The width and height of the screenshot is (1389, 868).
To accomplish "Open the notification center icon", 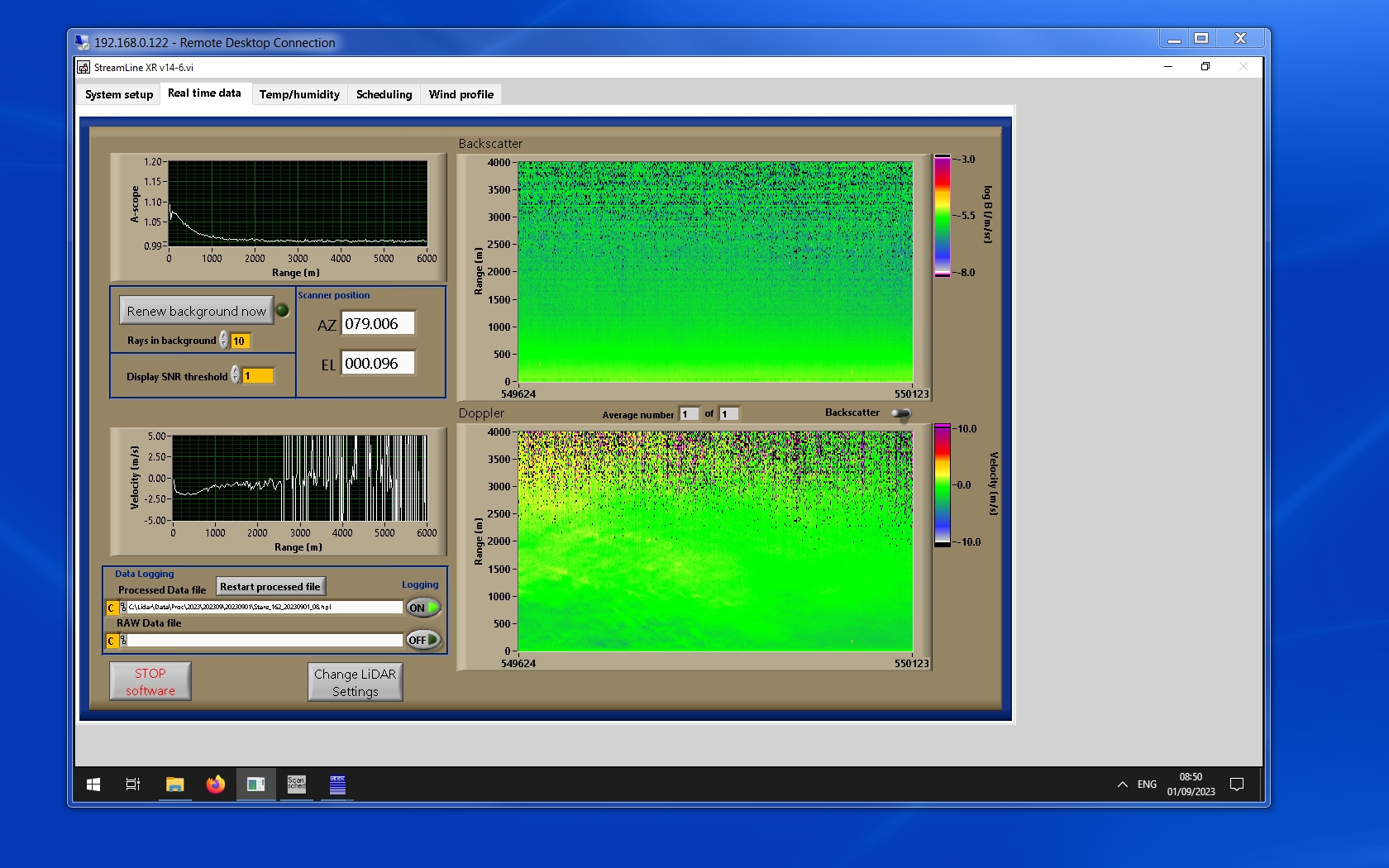I will coord(1237,785).
